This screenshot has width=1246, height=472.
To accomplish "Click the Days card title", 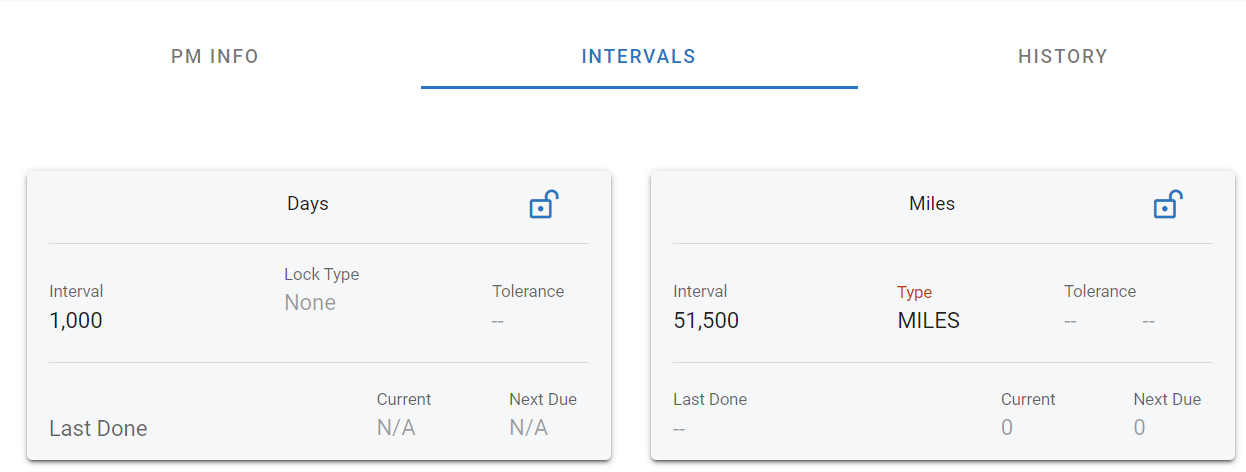I will [308, 204].
